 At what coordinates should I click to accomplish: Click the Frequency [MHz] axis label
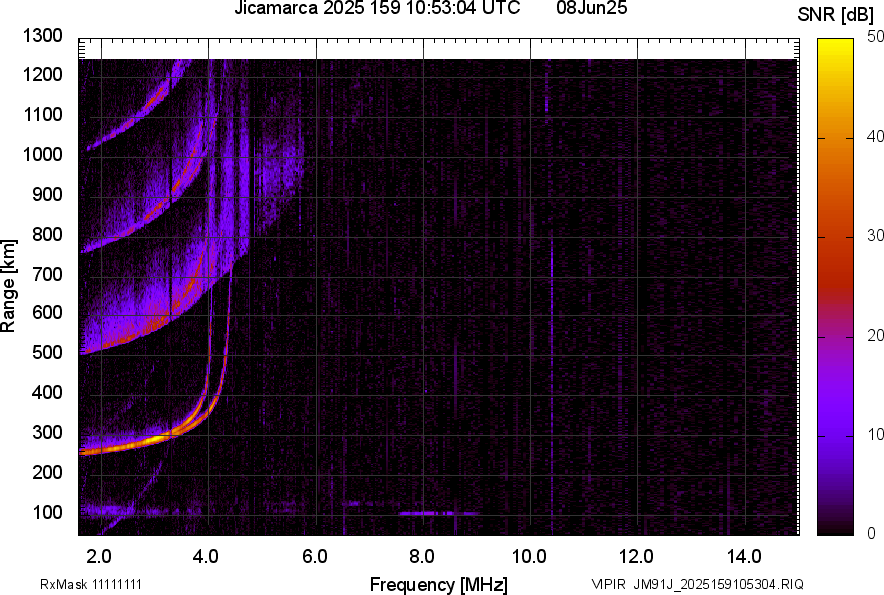pos(439,584)
